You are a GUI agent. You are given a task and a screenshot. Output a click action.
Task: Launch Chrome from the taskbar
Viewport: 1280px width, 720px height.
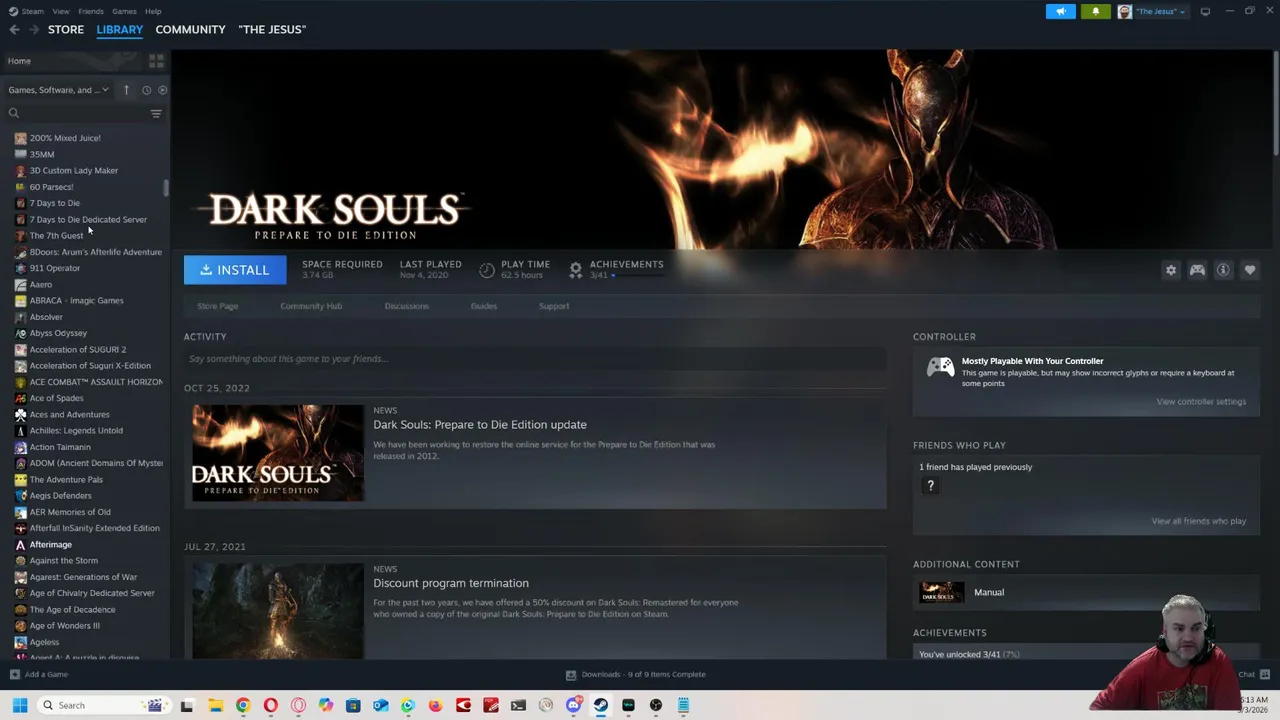243,706
